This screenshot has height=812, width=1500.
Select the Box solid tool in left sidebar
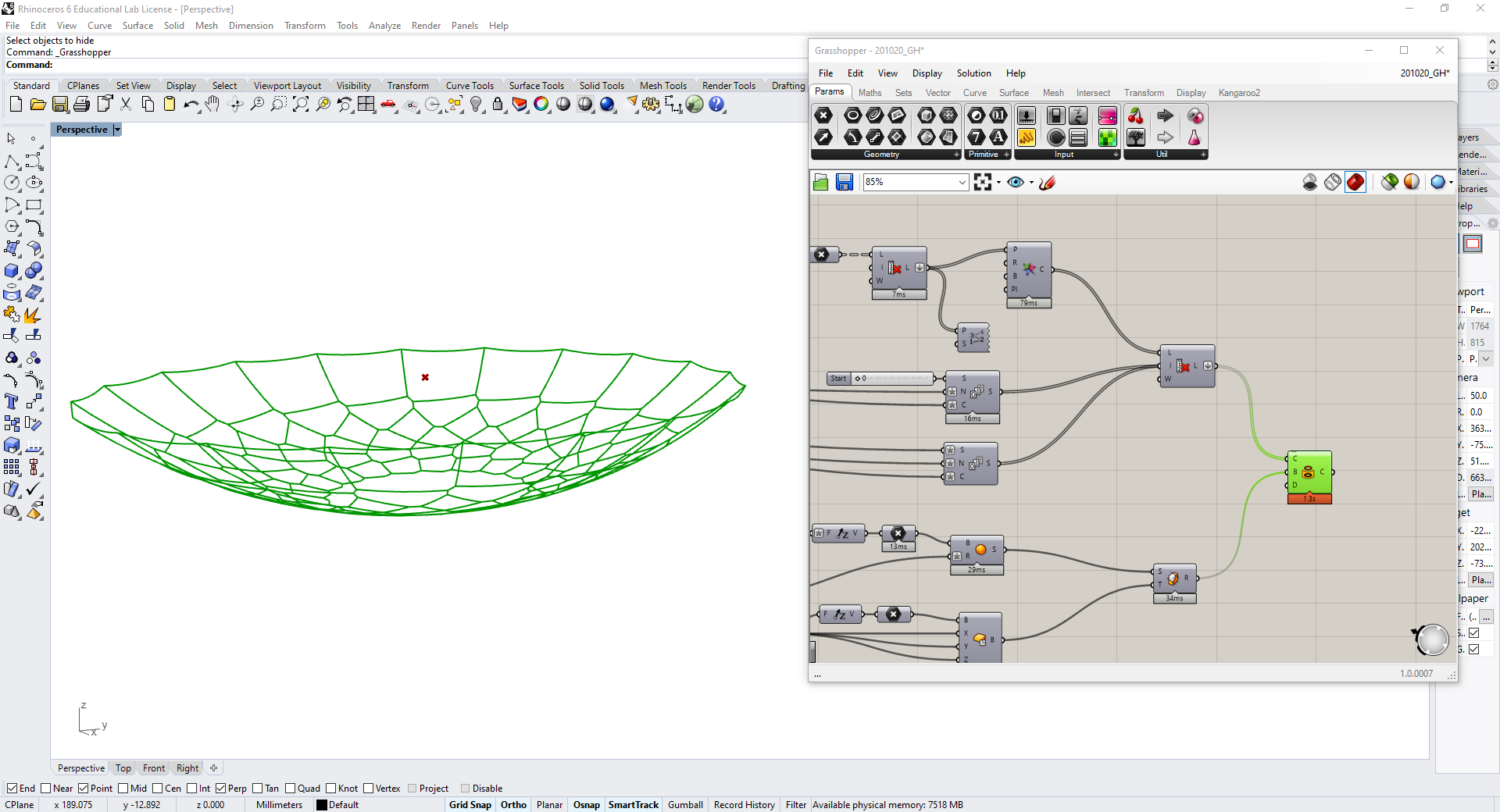point(12,271)
